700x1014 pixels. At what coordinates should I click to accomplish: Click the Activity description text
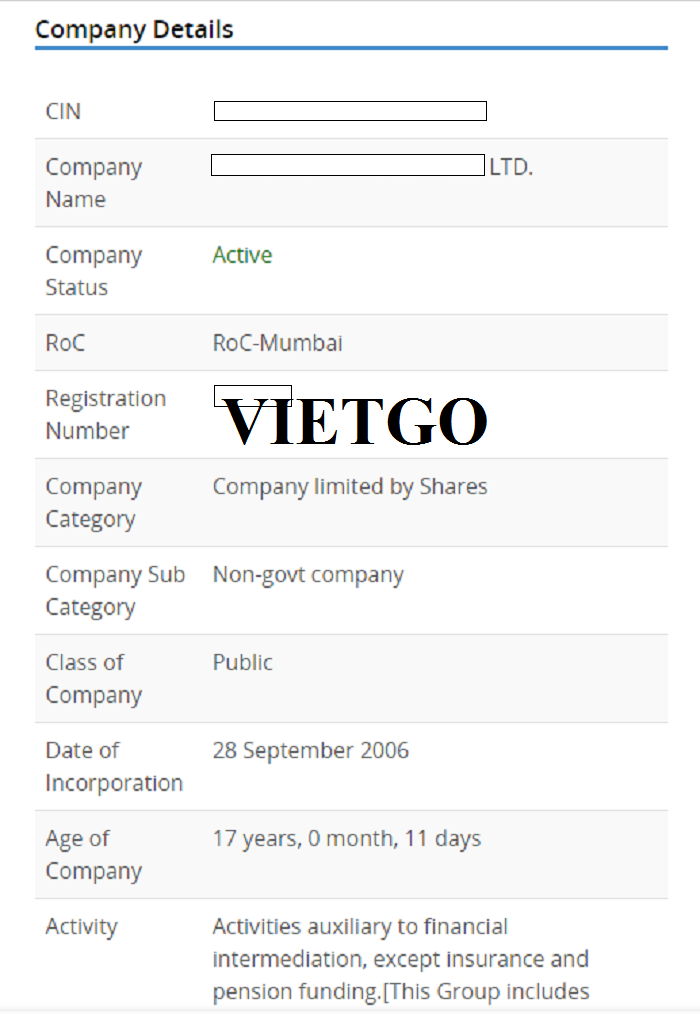[400, 958]
